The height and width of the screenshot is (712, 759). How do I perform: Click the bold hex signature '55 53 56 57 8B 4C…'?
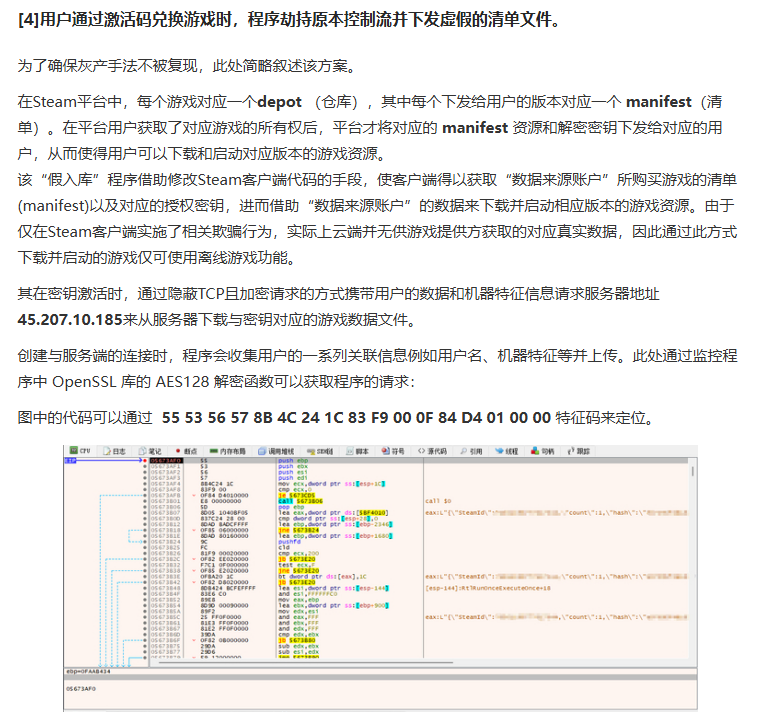point(356,417)
